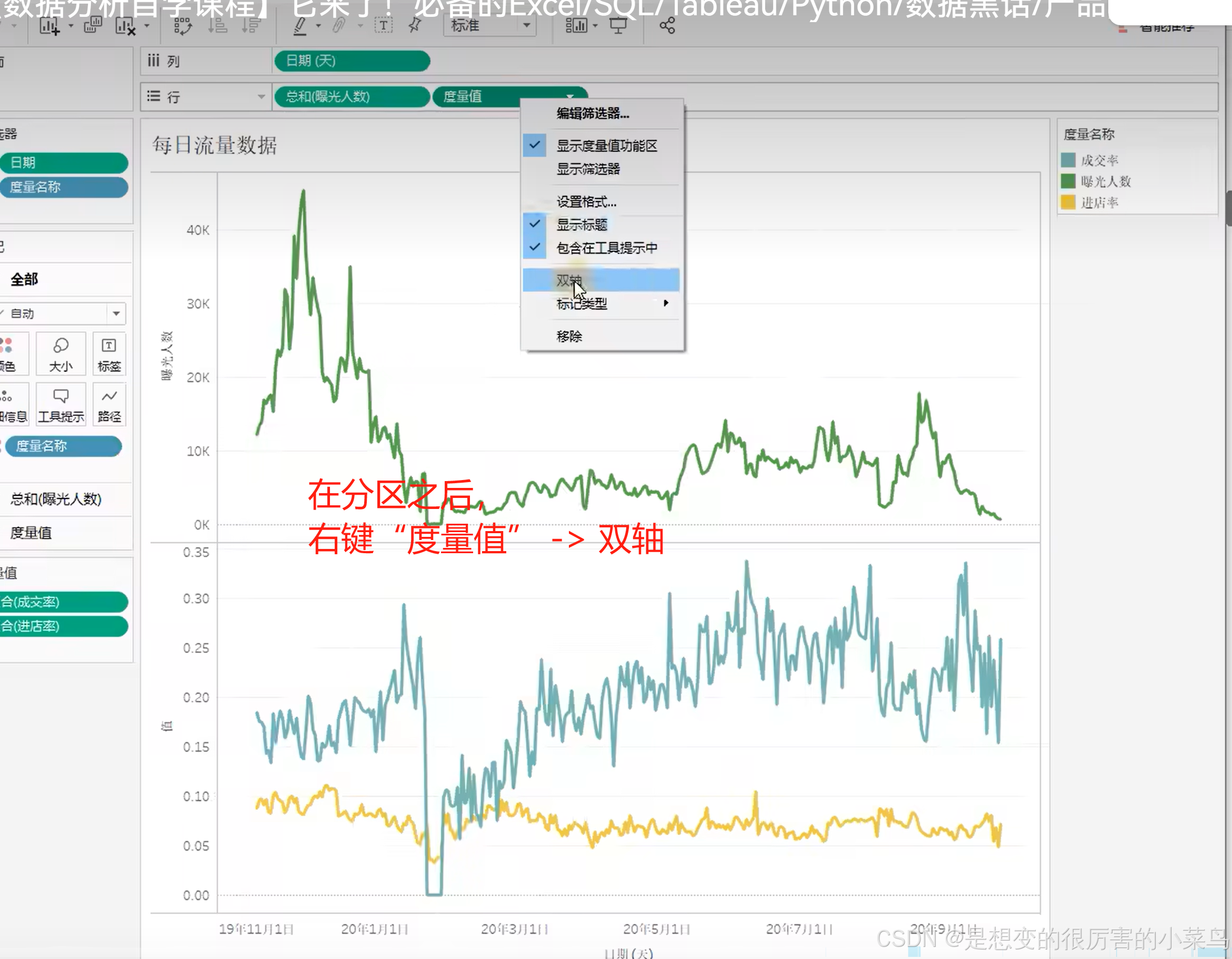This screenshot has height=959, width=1232.
Task: Click the swap rows and columns icon
Action: 182,26
